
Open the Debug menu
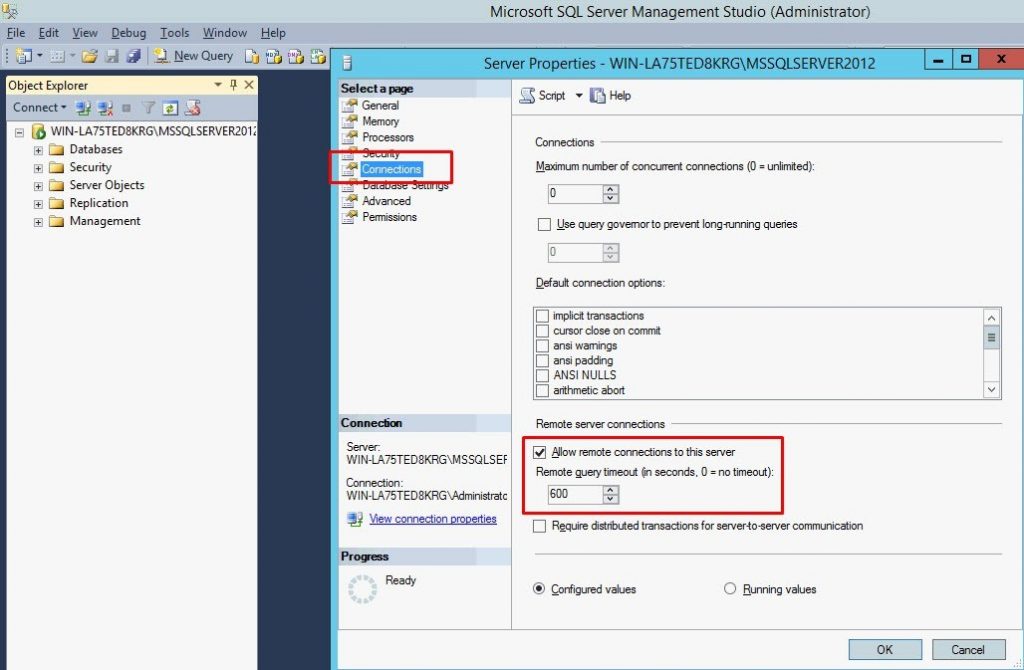coord(128,32)
